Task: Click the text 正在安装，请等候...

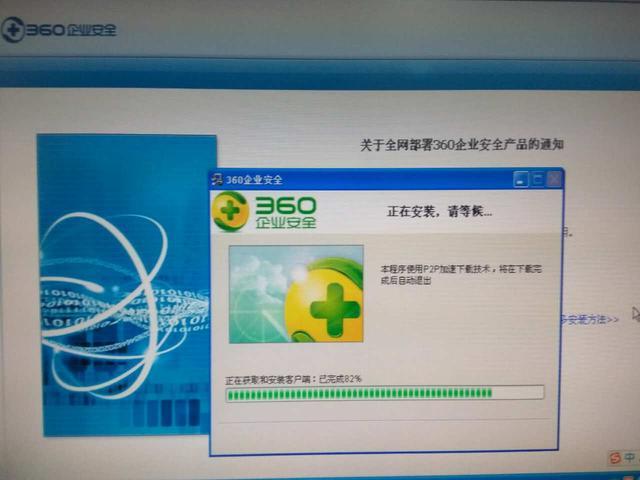Action: coord(439,211)
